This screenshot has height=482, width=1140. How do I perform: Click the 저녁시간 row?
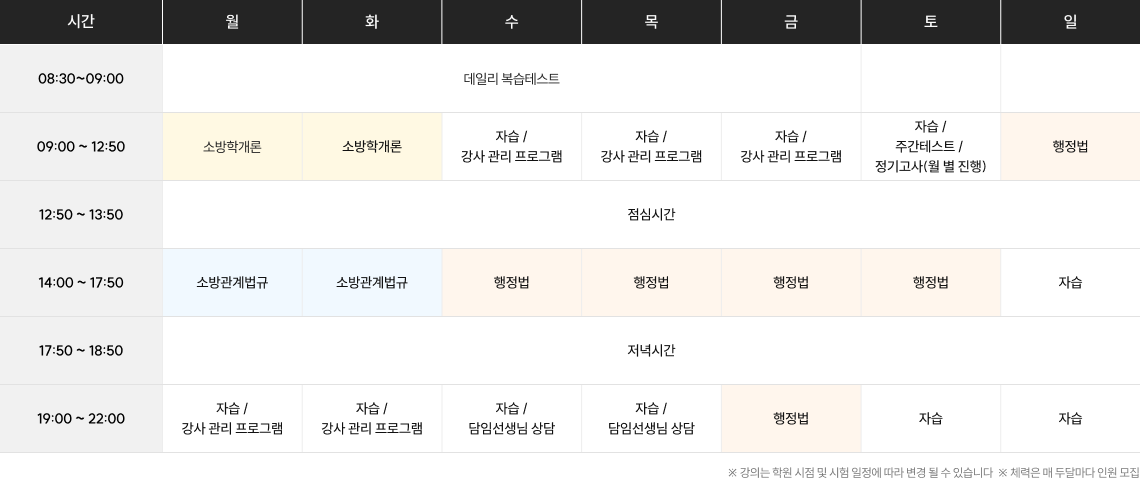click(651, 351)
